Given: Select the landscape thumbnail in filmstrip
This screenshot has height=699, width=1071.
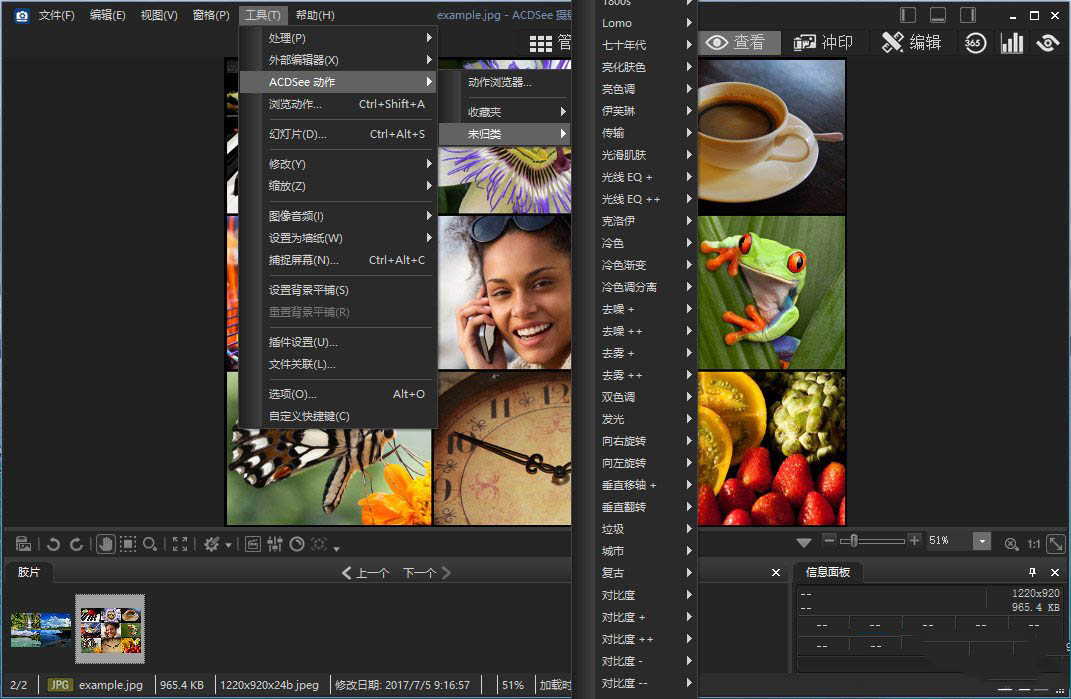Looking at the screenshot, I should coord(40,630).
